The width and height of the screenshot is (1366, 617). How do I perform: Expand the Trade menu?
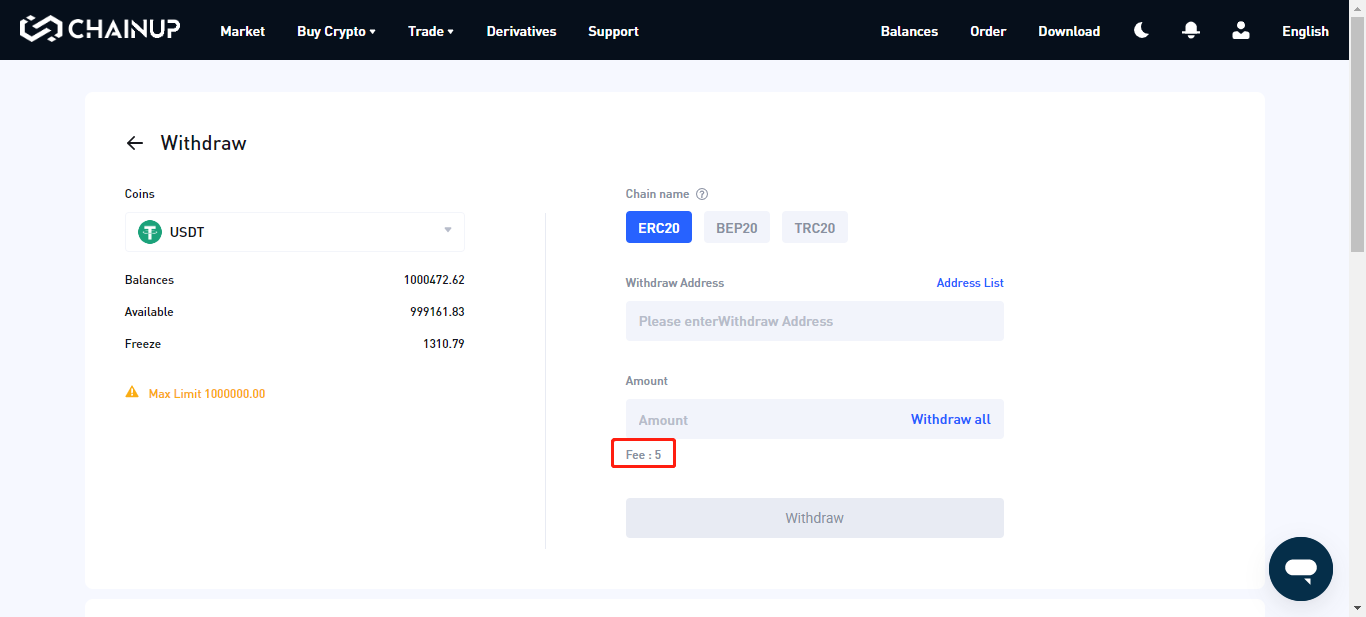[x=430, y=31]
